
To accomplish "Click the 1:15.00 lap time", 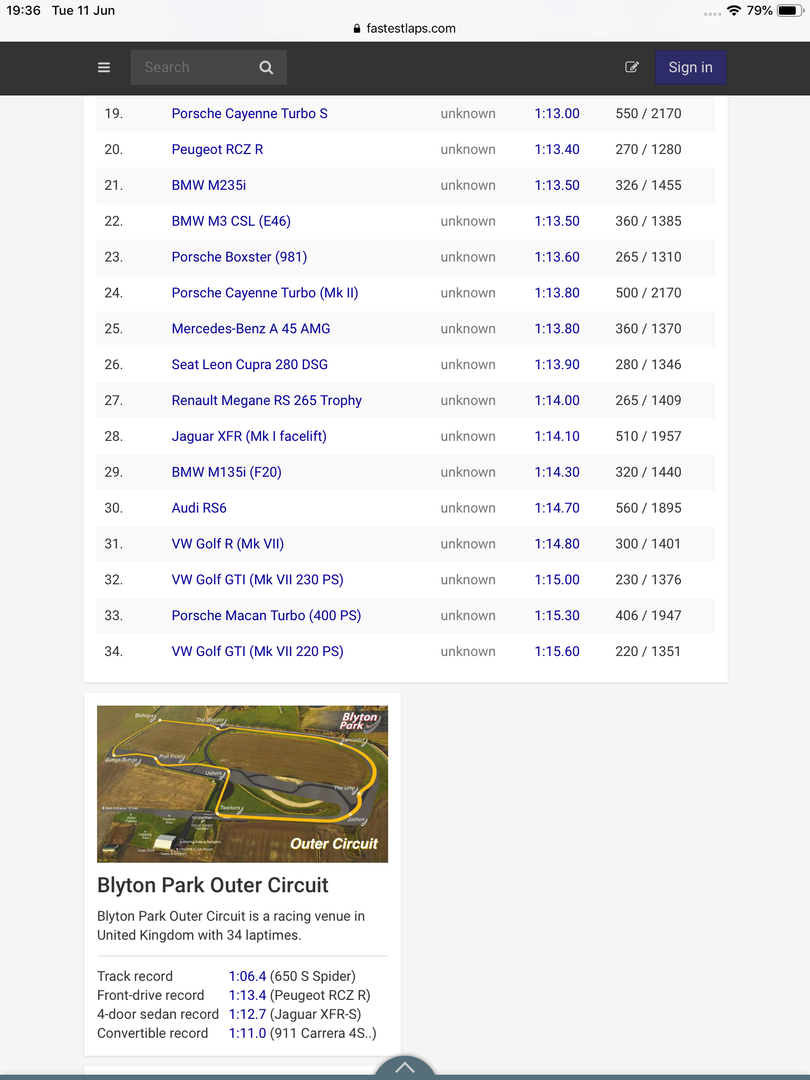I will 557,579.
